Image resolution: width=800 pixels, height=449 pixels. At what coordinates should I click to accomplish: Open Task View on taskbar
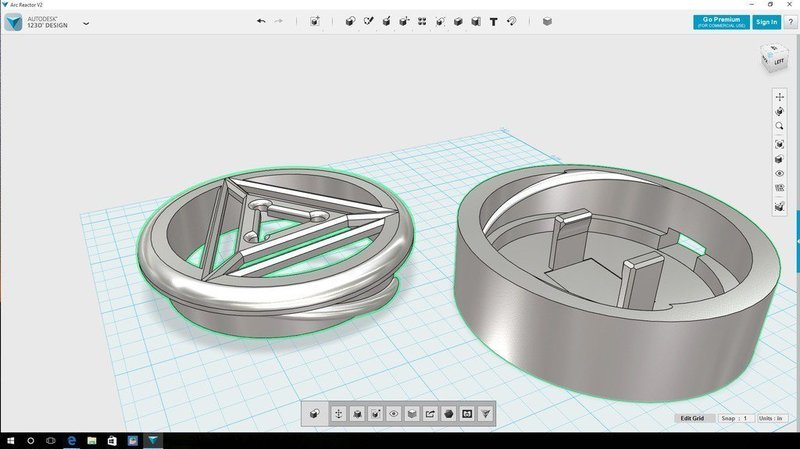[51, 440]
